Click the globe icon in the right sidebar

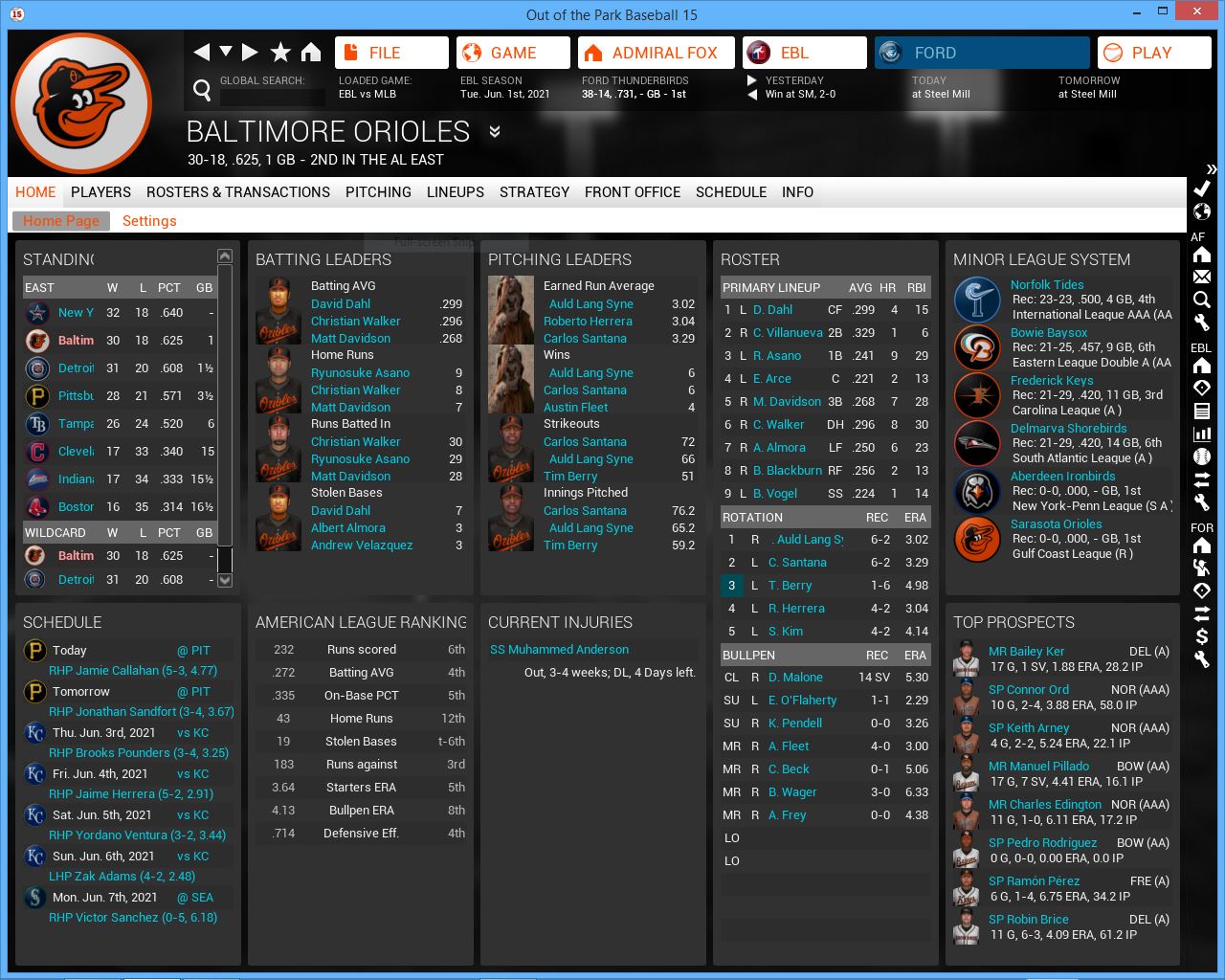tap(1202, 212)
